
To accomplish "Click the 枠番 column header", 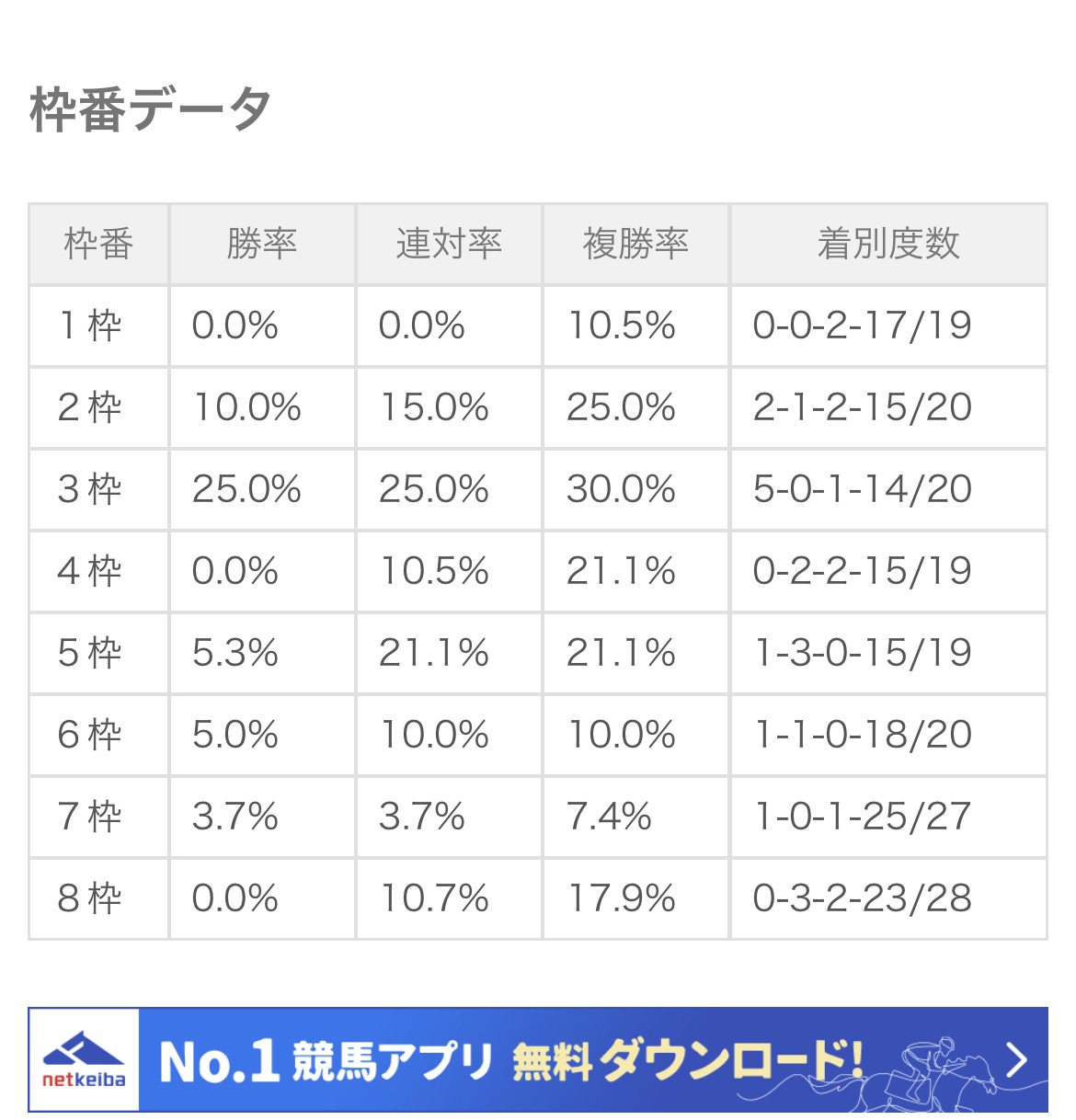I will tap(98, 245).
